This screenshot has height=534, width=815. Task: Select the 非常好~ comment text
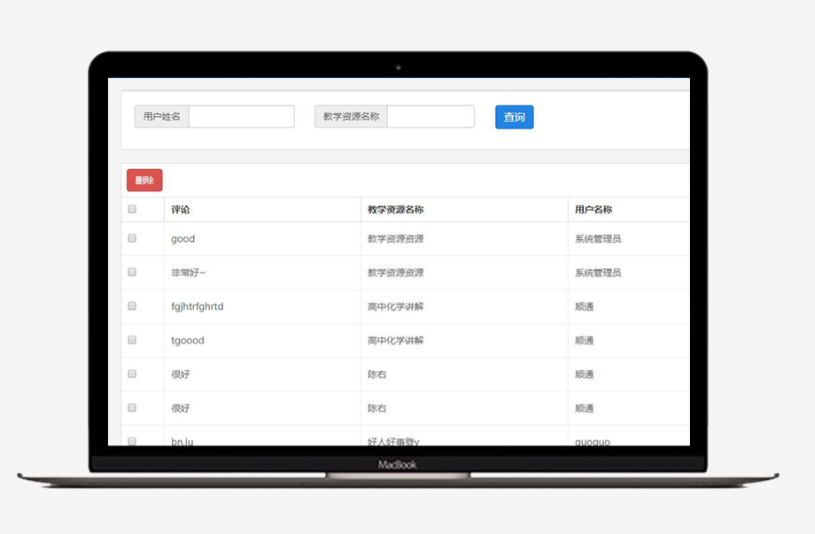188,273
